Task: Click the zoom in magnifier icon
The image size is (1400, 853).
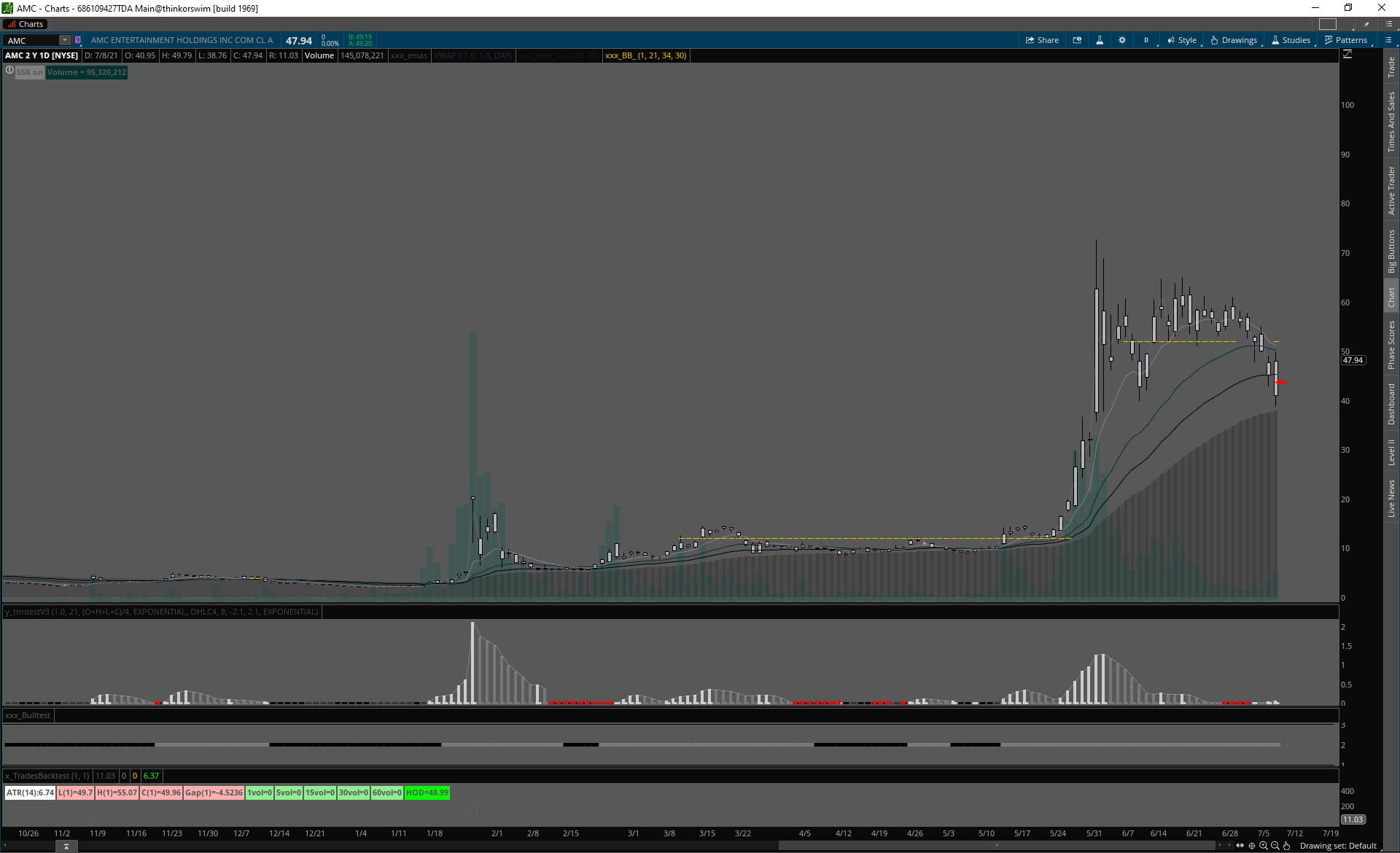Action: click(x=1263, y=846)
